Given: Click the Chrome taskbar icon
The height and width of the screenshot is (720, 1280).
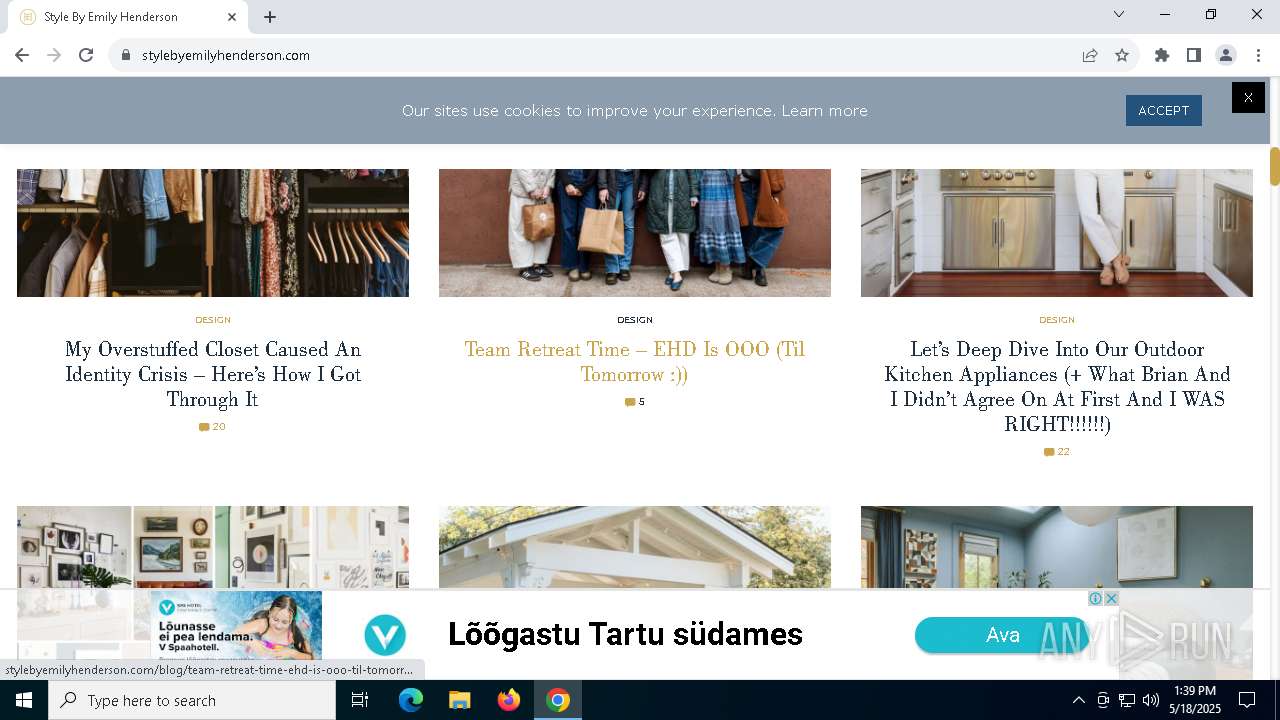Looking at the screenshot, I should [x=558, y=700].
